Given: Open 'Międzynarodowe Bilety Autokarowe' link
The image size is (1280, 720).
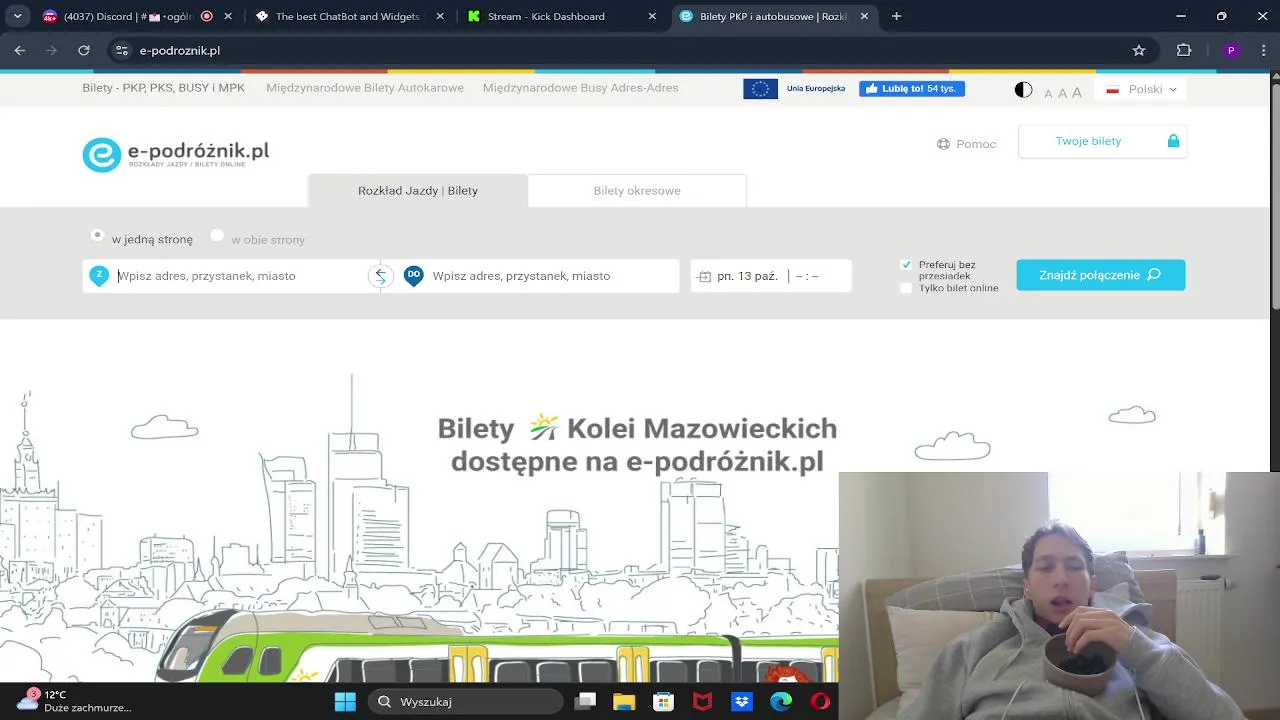Looking at the screenshot, I should (x=365, y=88).
